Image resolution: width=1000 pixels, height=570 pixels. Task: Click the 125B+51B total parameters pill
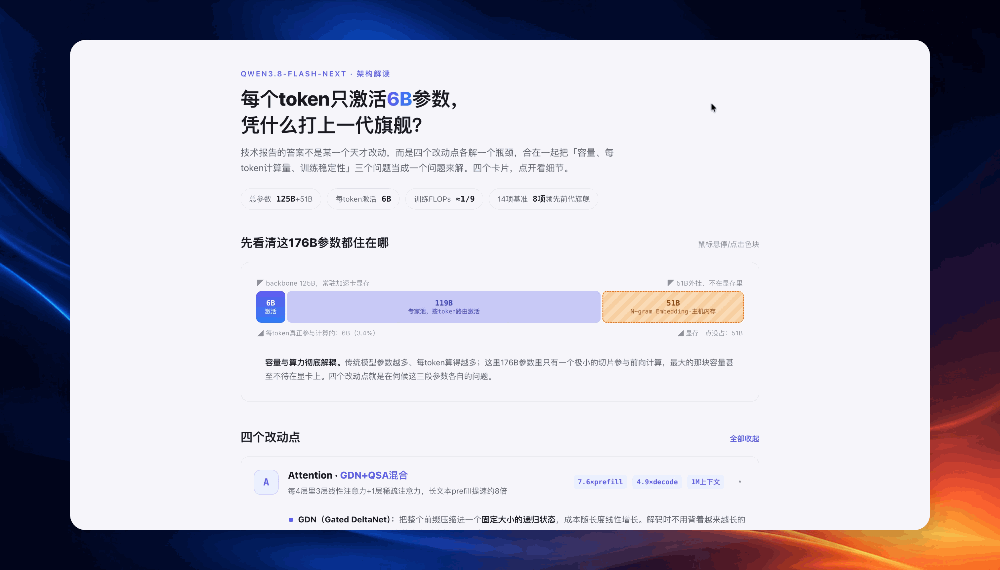(281, 199)
